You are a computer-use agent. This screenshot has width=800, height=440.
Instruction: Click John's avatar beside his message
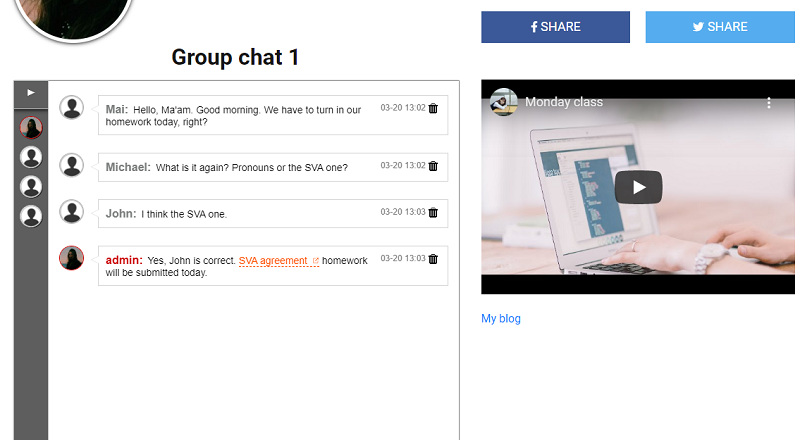pyautogui.click(x=71, y=211)
